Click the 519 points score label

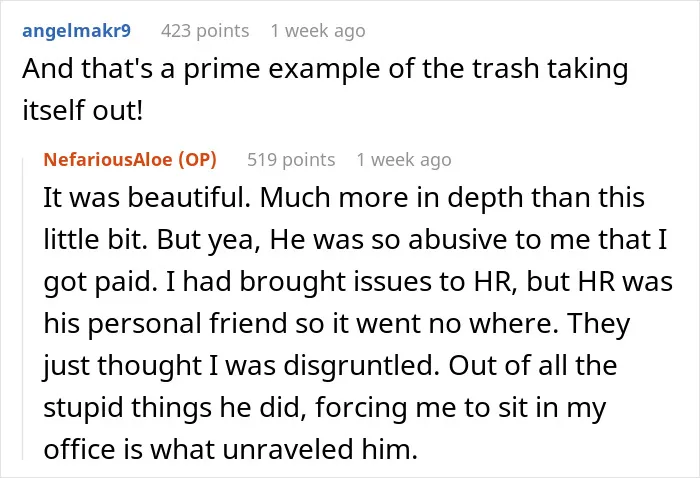pyautogui.click(x=291, y=159)
